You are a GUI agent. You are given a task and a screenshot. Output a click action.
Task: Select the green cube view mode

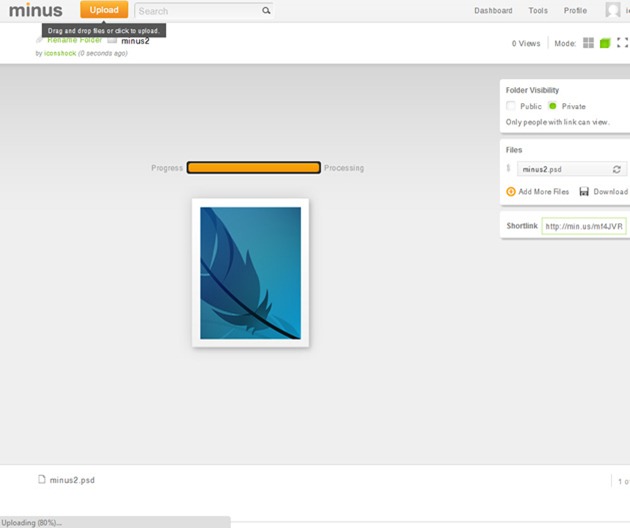[605, 43]
